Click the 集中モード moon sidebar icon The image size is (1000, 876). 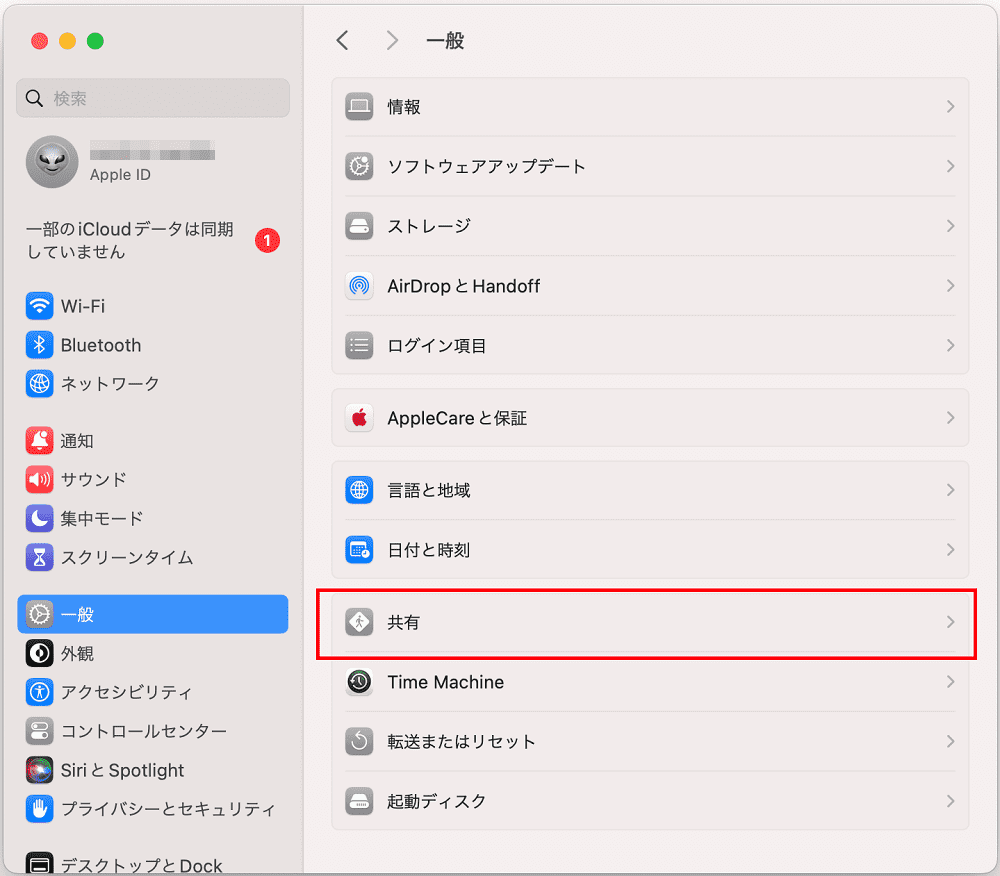coord(40,518)
